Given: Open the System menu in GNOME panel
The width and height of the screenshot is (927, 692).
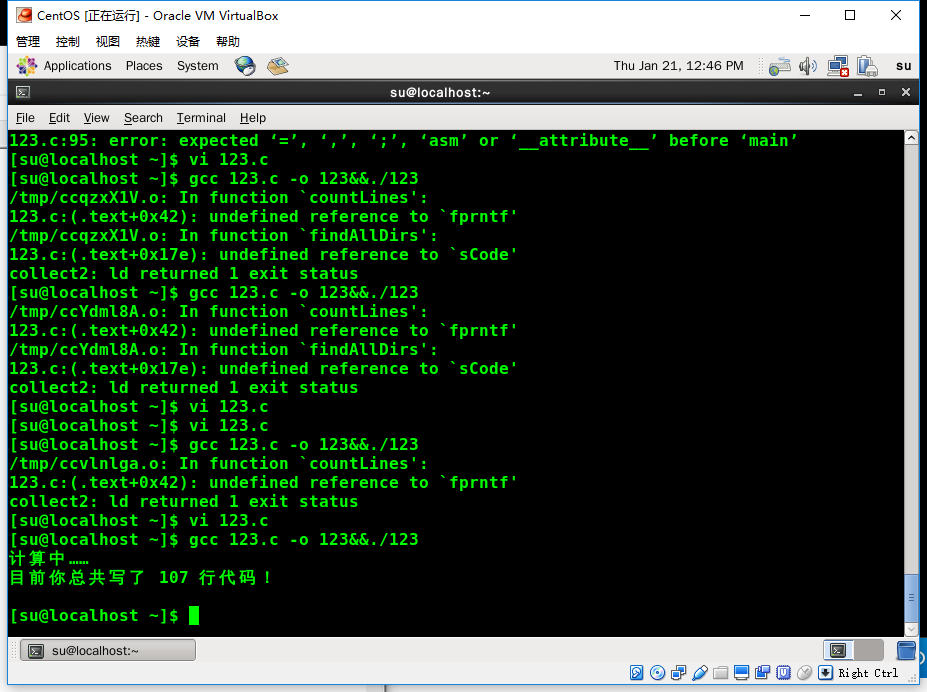Looking at the screenshot, I should [x=197, y=66].
